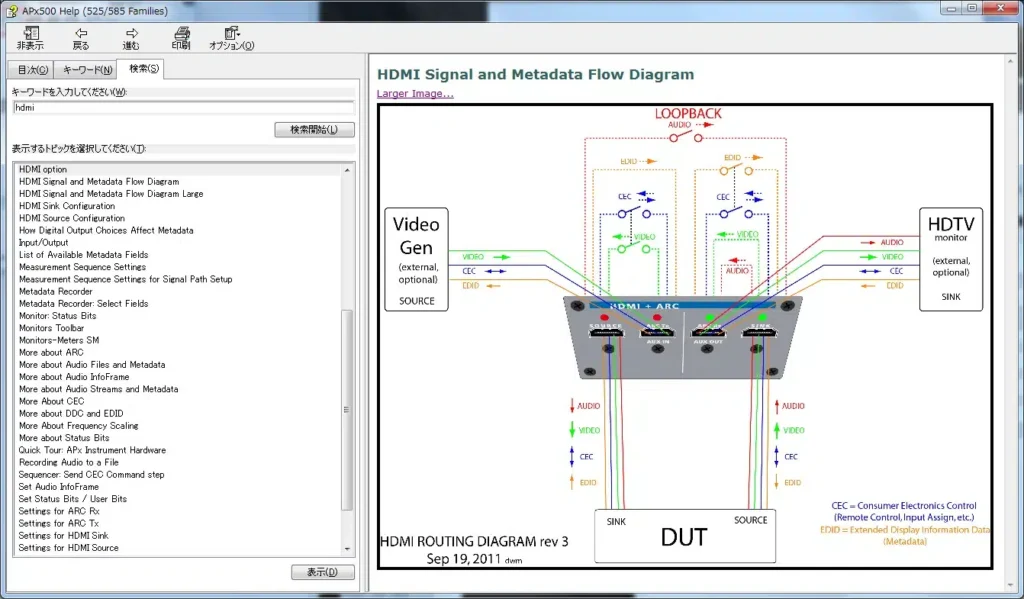
Task: Open the Options (オプション) toolbar menu
Action: pos(231,34)
